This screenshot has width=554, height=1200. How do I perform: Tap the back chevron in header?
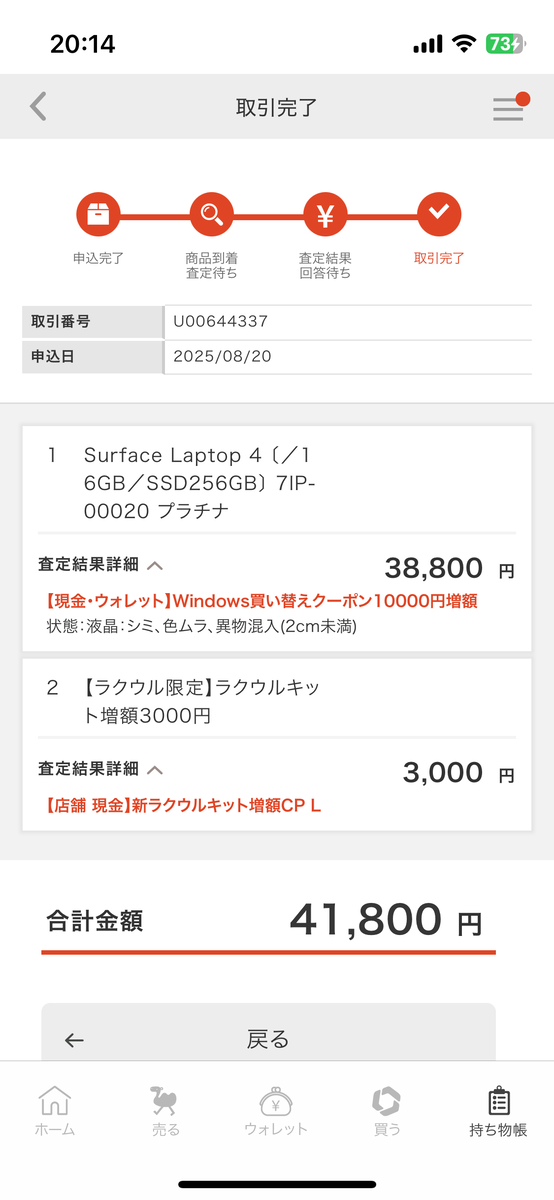(38, 107)
